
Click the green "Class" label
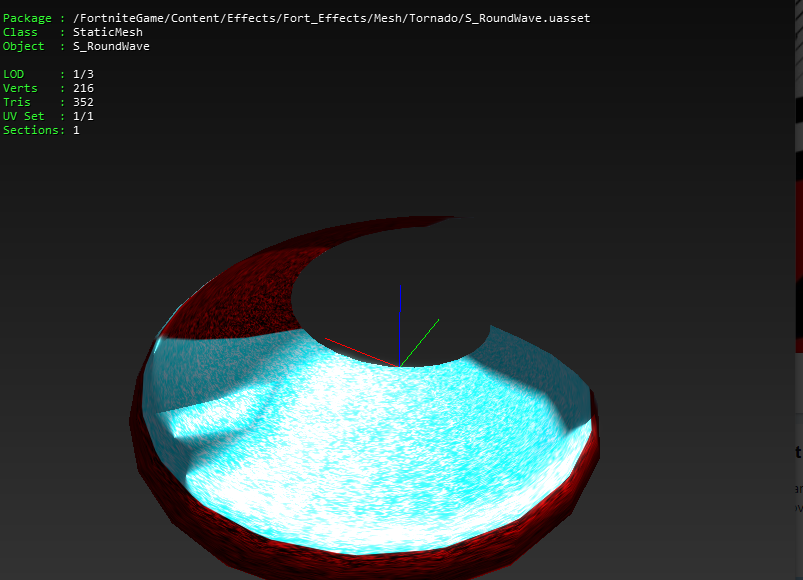click(x=20, y=32)
